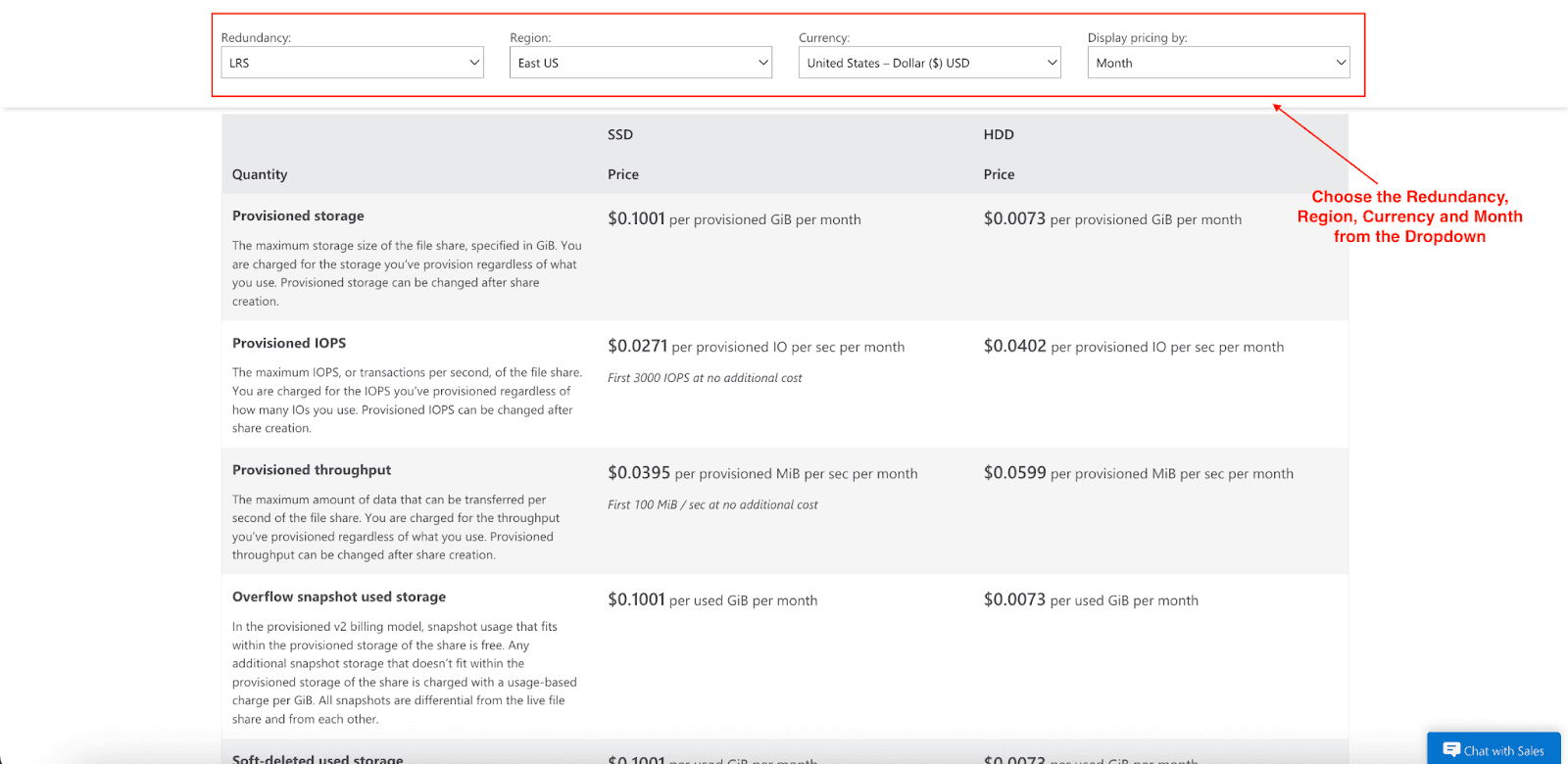The width and height of the screenshot is (1568, 764).
Task: Click the Redundancy field label
Action: click(x=256, y=38)
